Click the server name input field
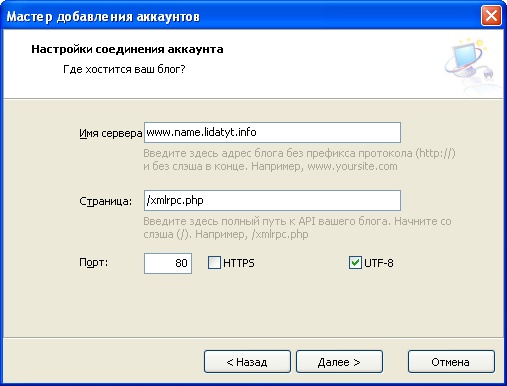The width and height of the screenshot is (507, 386). click(272, 132)
